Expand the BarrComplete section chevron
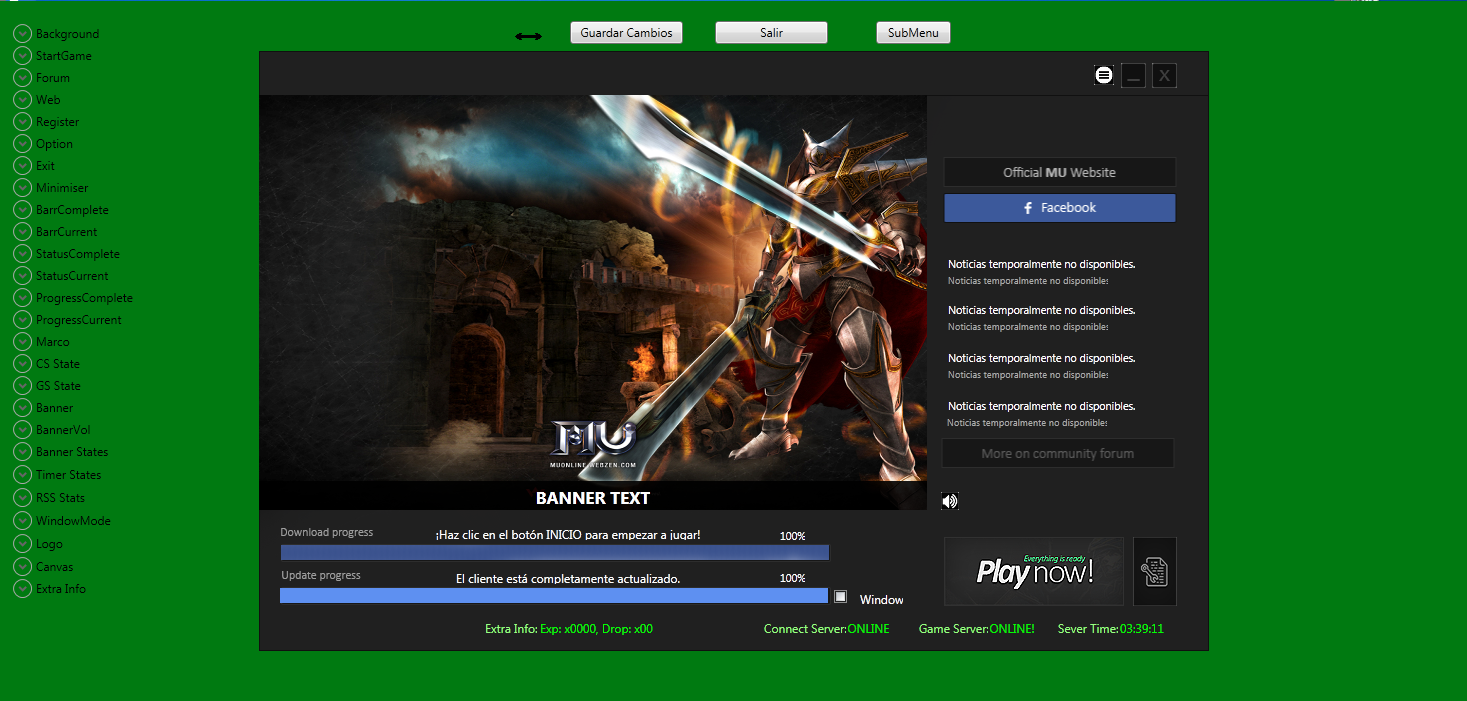The height and width of the screenshot is (701, 1467). click(22, 209)
